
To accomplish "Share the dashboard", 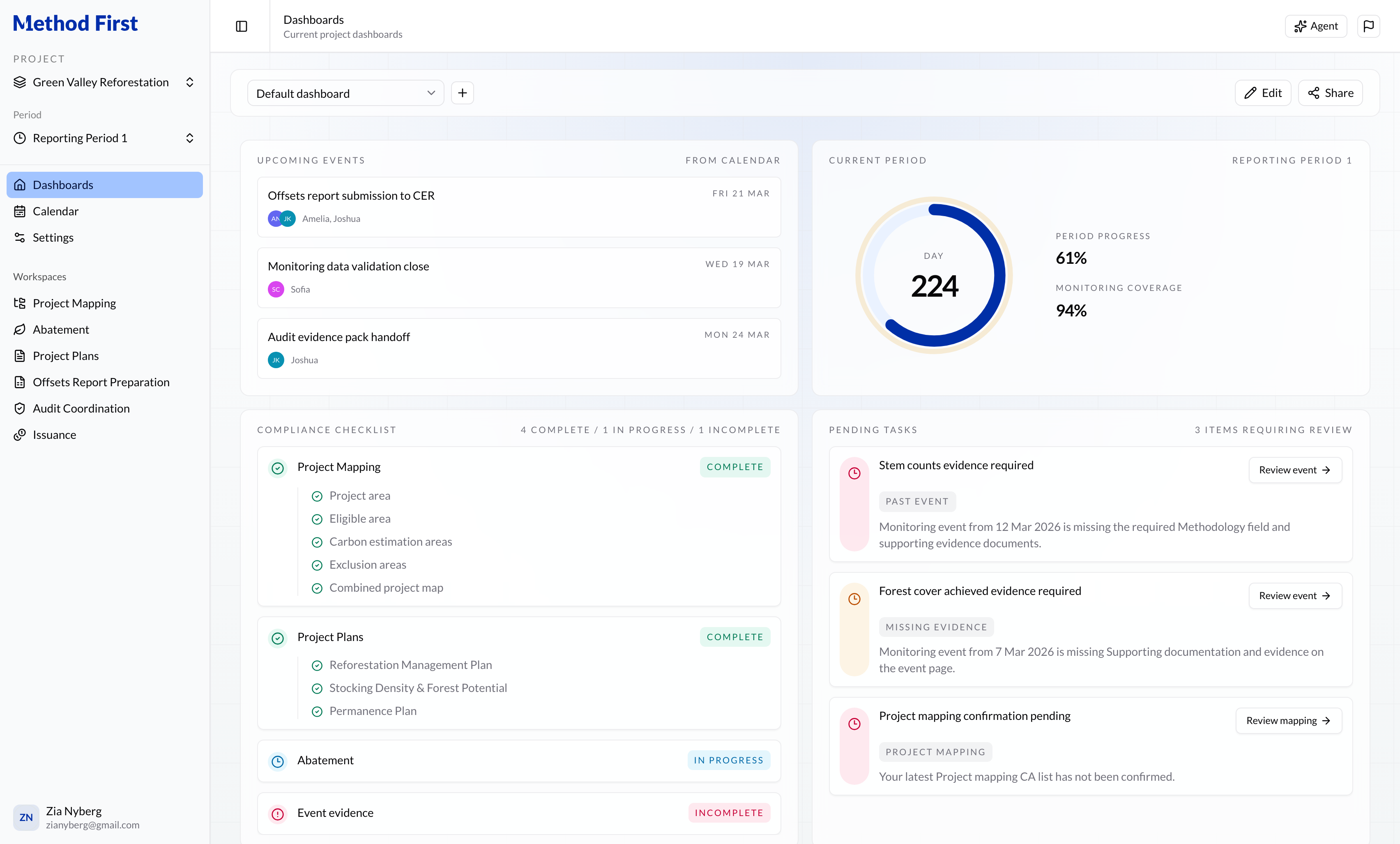I will click(x=1331, y=92).
